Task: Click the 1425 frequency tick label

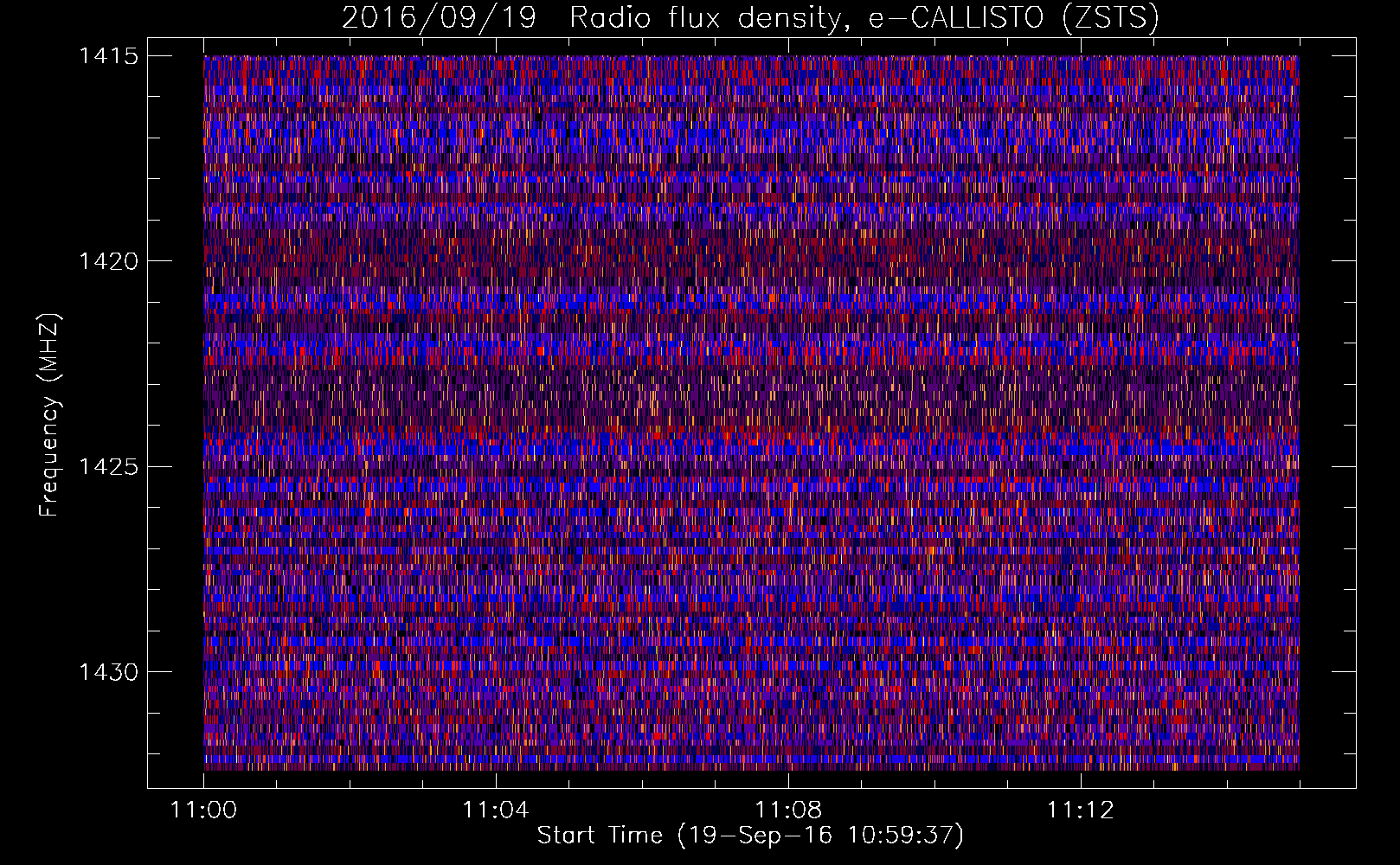Action: point(108,467)
